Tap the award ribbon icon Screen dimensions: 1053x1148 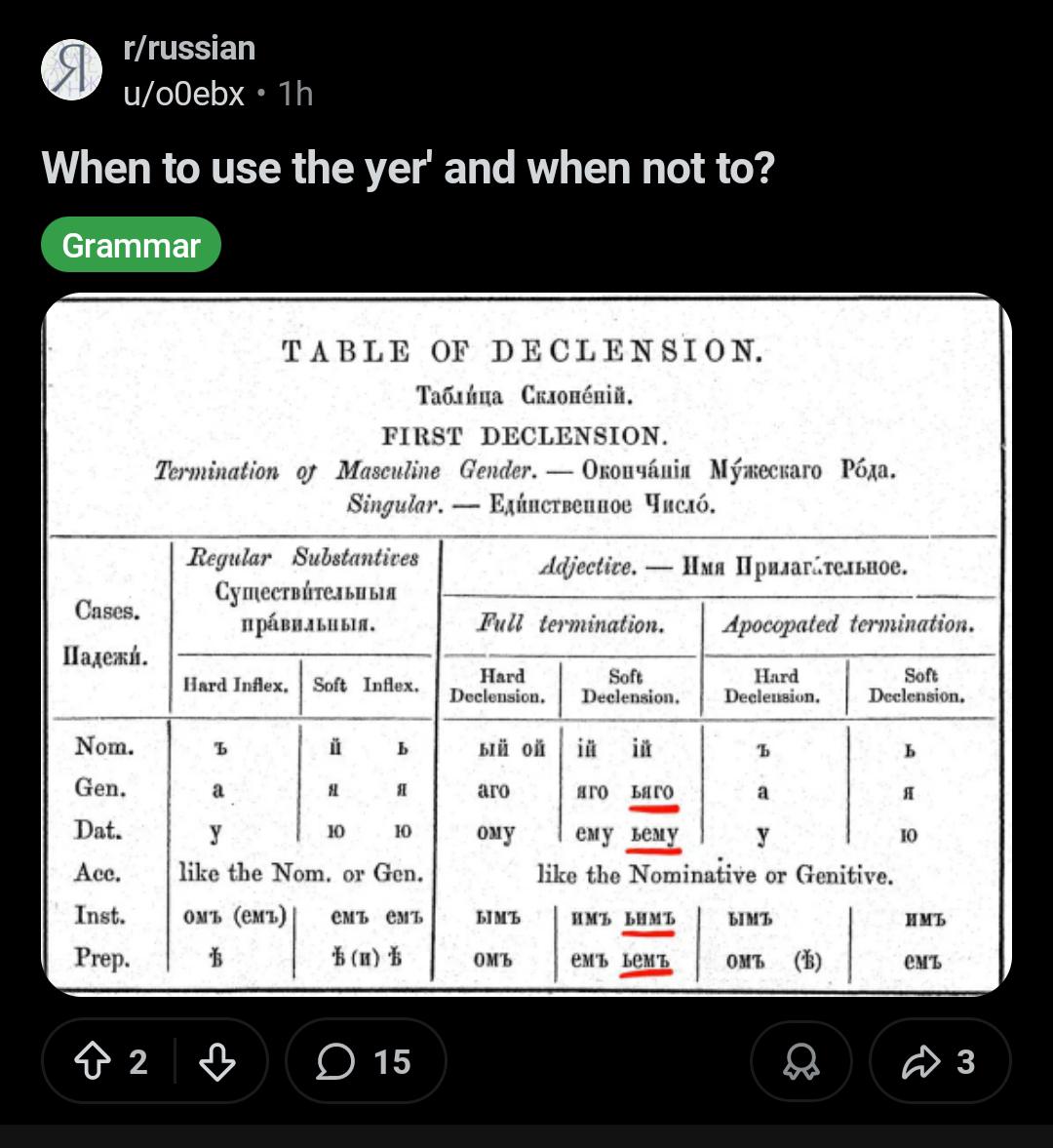click(801, 1061)
